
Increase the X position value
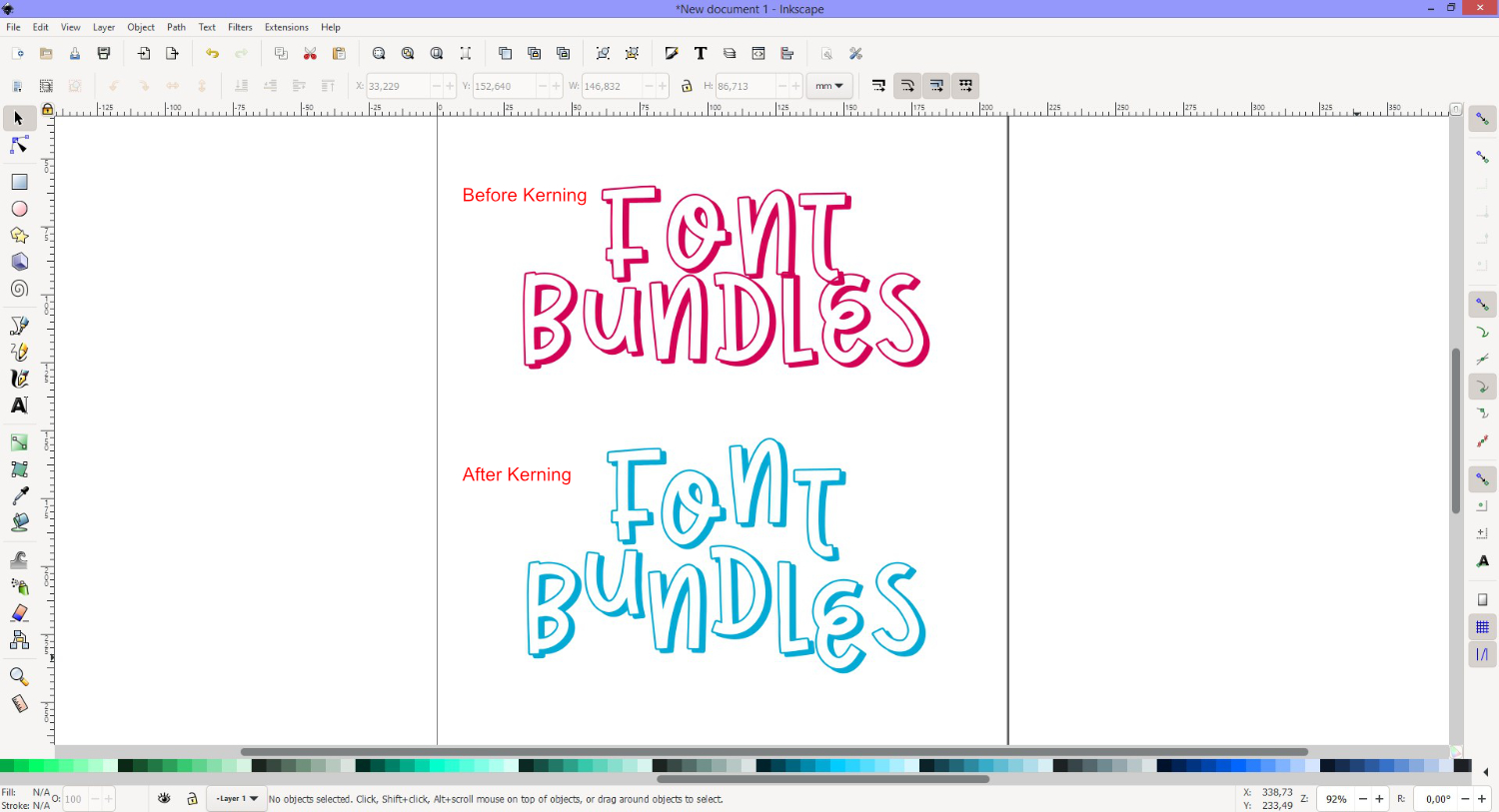[x=450, y=86]
